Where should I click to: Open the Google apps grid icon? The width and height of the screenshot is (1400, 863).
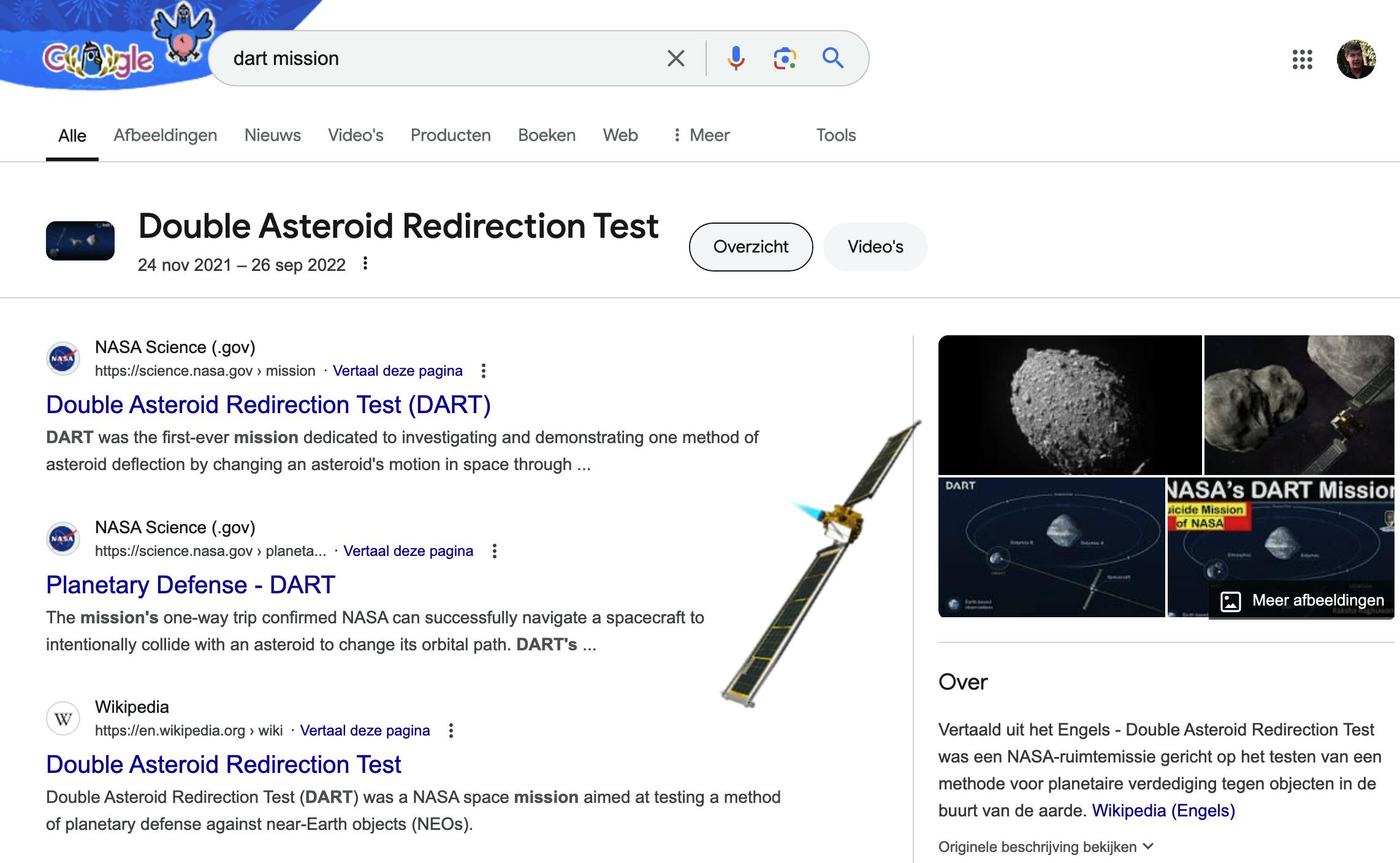point(1302,59)
